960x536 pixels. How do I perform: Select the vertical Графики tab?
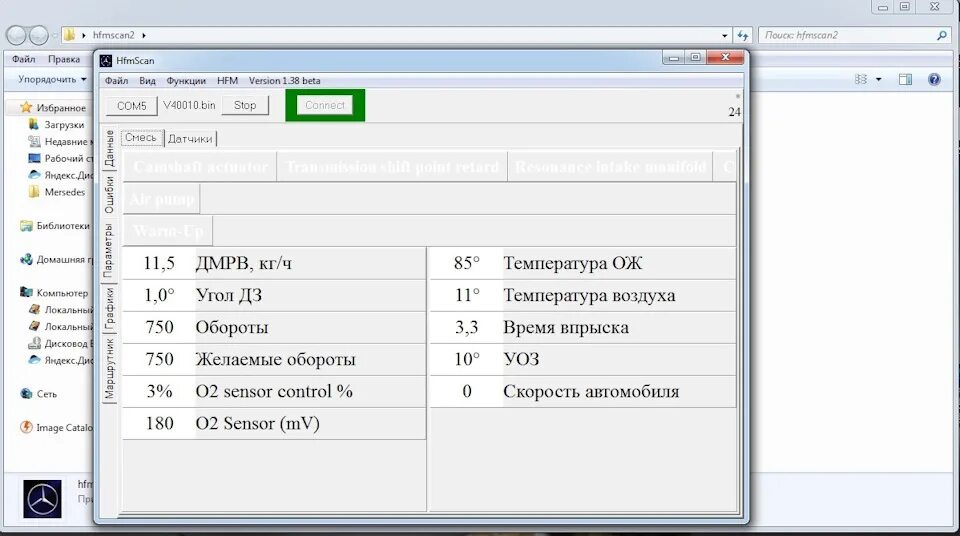[x=109, y=308]
